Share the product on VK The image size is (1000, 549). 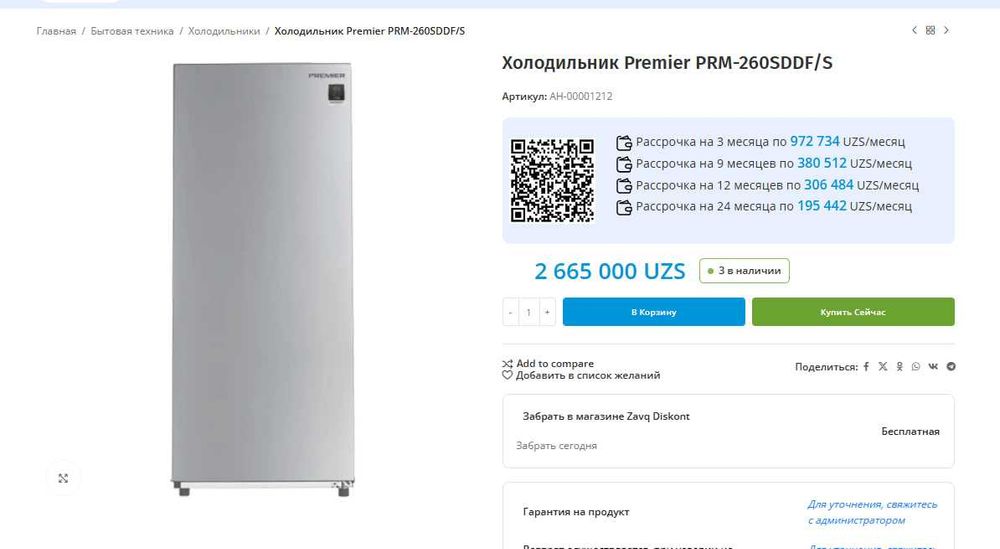933,367
